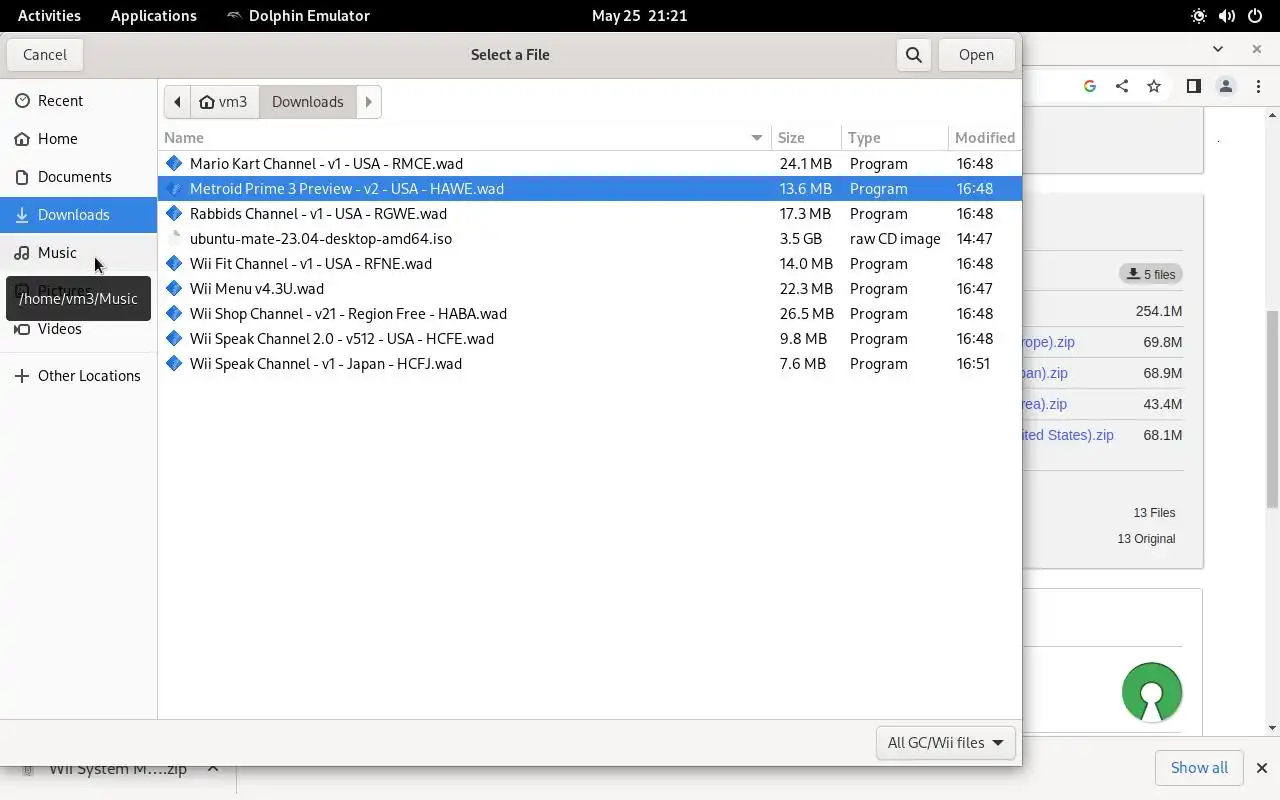Click the share icon in the browser toolbar

tap(1122, 86)
